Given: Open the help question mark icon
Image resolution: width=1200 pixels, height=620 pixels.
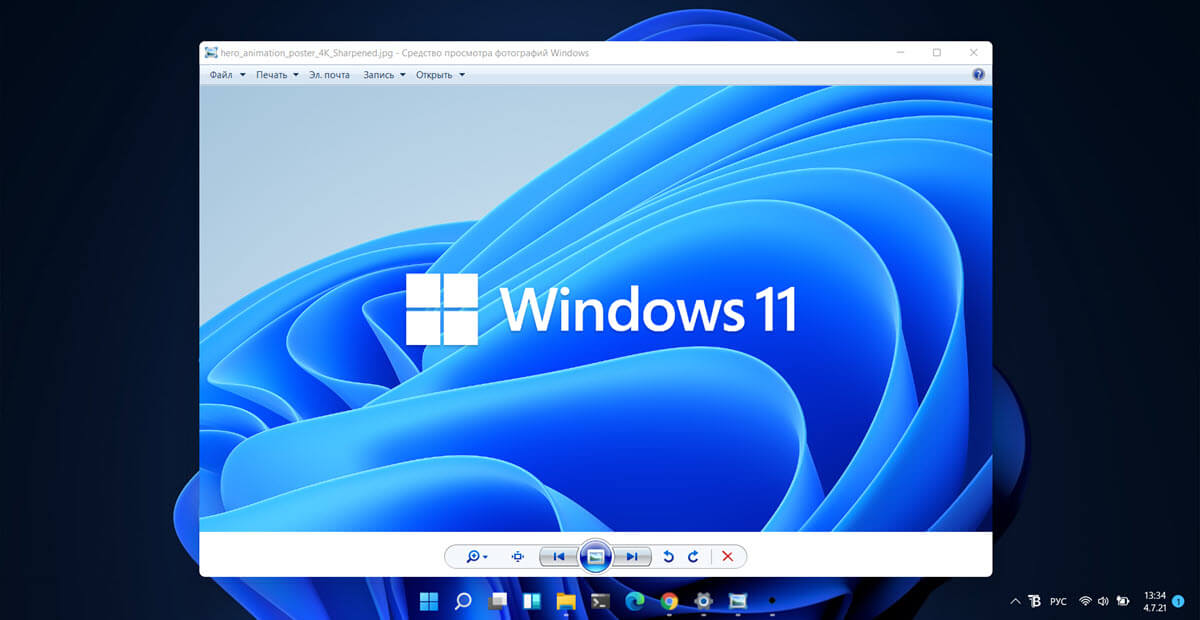Looking at the screenshot, I should coord(978,74).
